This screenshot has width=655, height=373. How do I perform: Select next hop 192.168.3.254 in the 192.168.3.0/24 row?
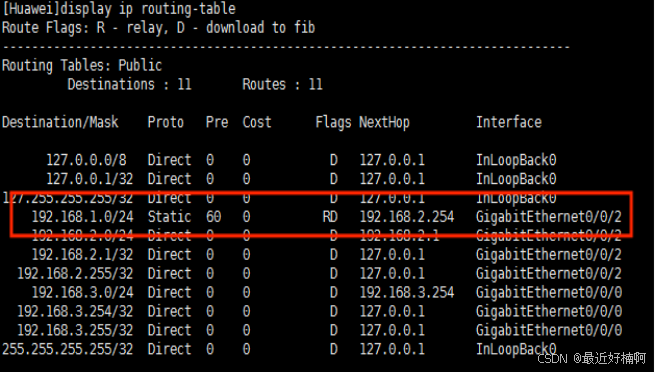click(407, 292)
